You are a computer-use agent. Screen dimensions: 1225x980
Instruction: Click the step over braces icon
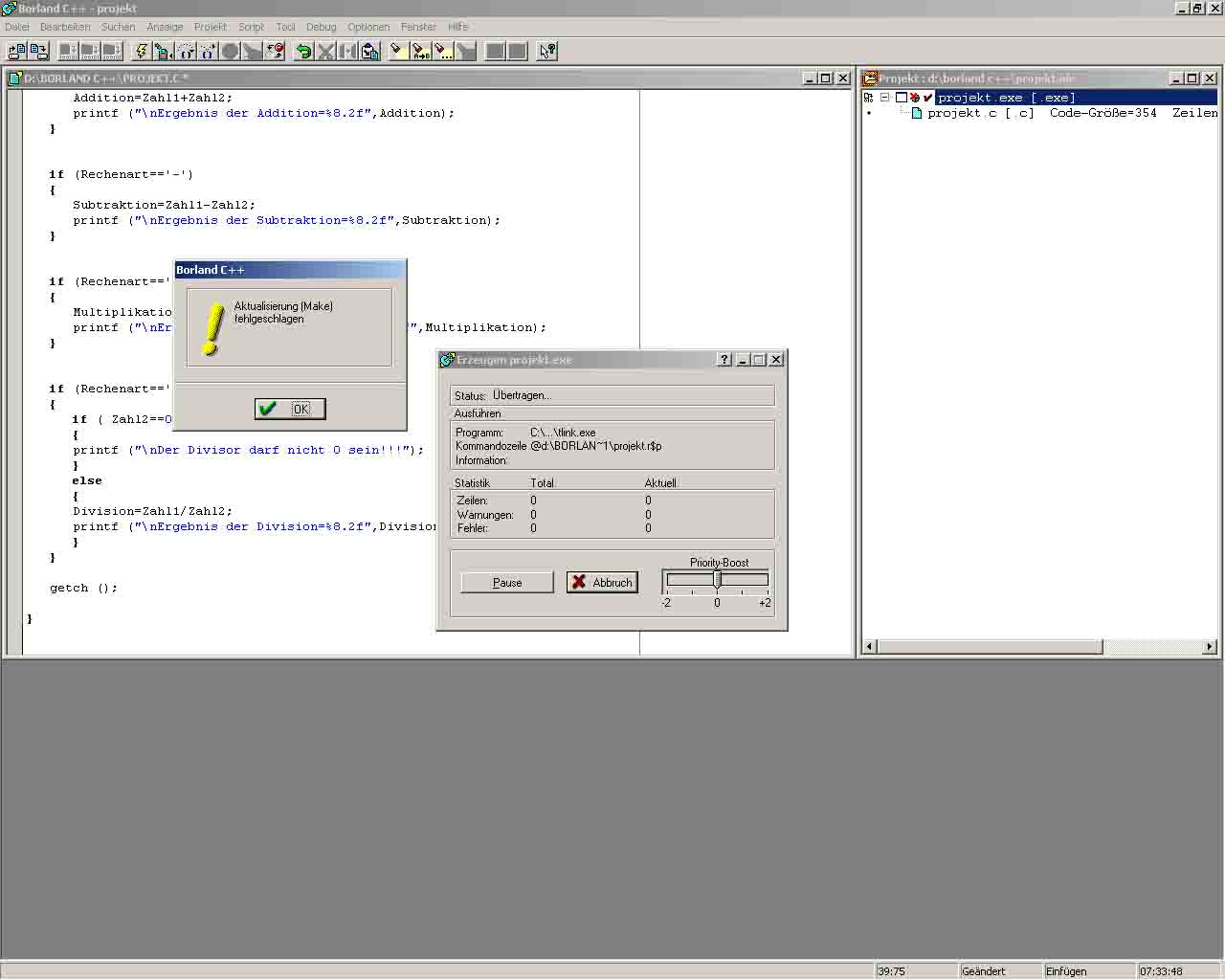186,51
